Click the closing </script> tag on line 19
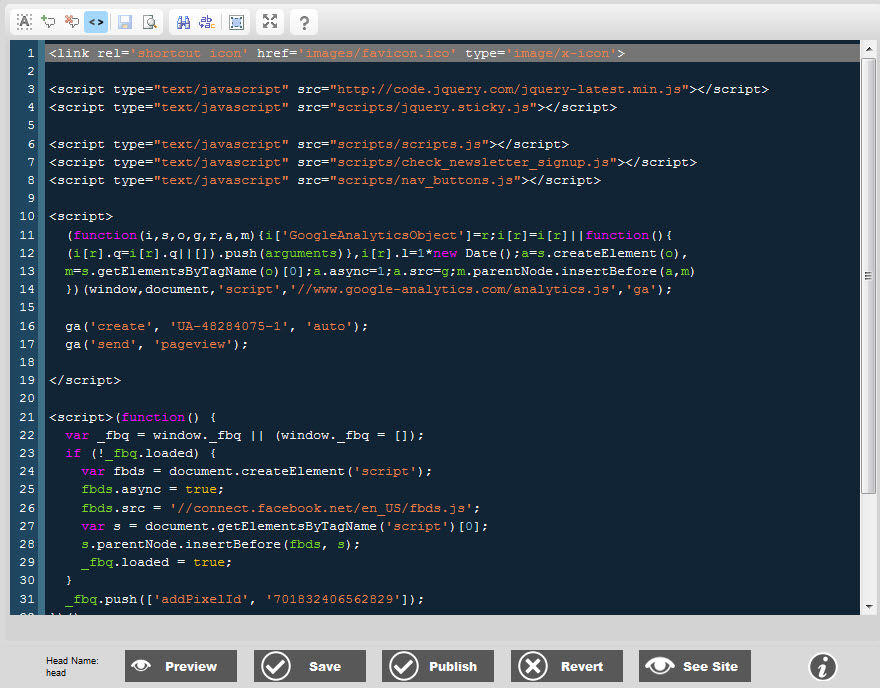Viewport: 880px width, 688px height. point(85,380)
